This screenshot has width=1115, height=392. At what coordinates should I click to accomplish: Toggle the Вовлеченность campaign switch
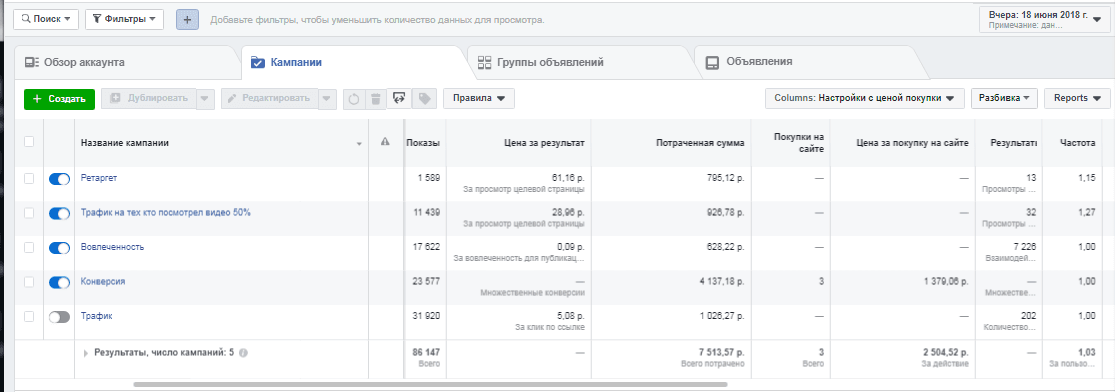pos(59,248)
